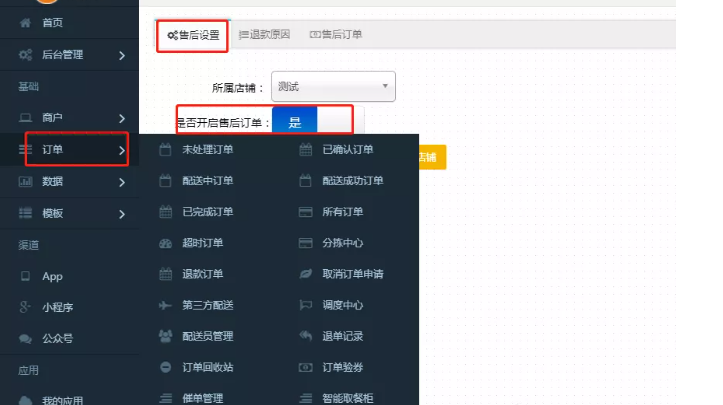Open the 已完成订单 menu entry
Screen dimensions: 723x405
[207, 212]
